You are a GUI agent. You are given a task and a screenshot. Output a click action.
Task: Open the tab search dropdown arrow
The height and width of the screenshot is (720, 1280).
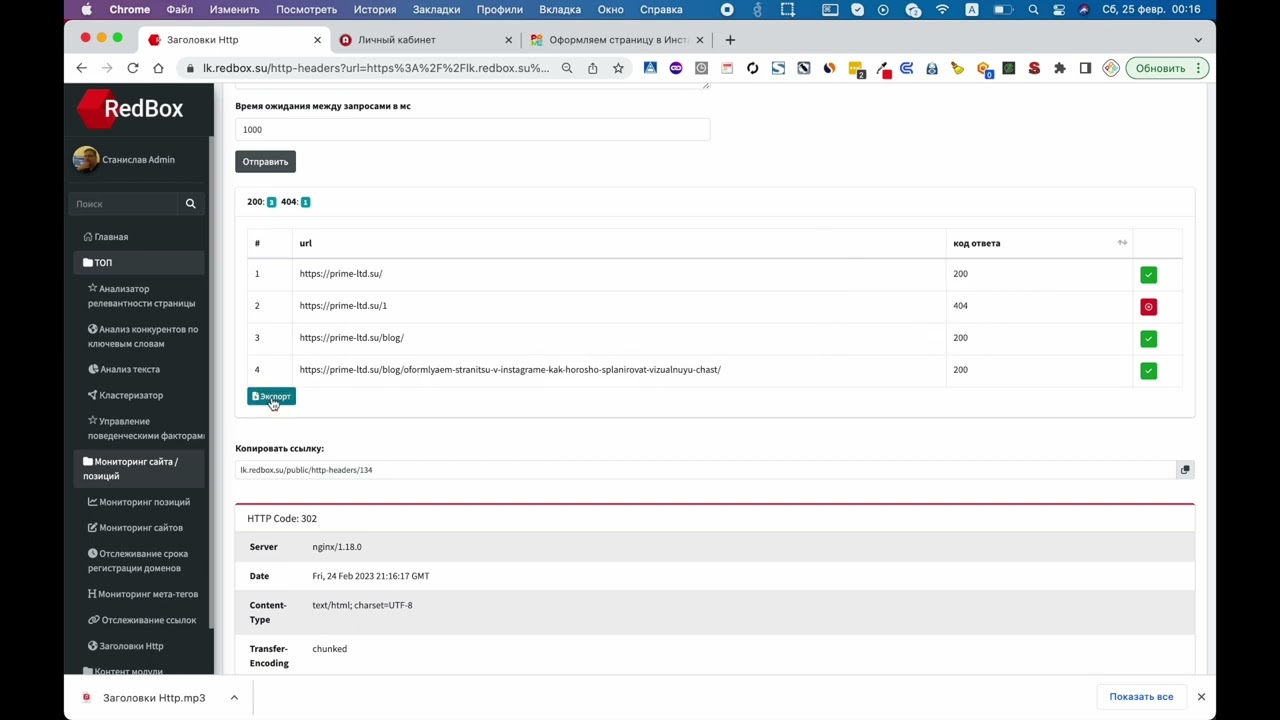(x=1198, y=40)
